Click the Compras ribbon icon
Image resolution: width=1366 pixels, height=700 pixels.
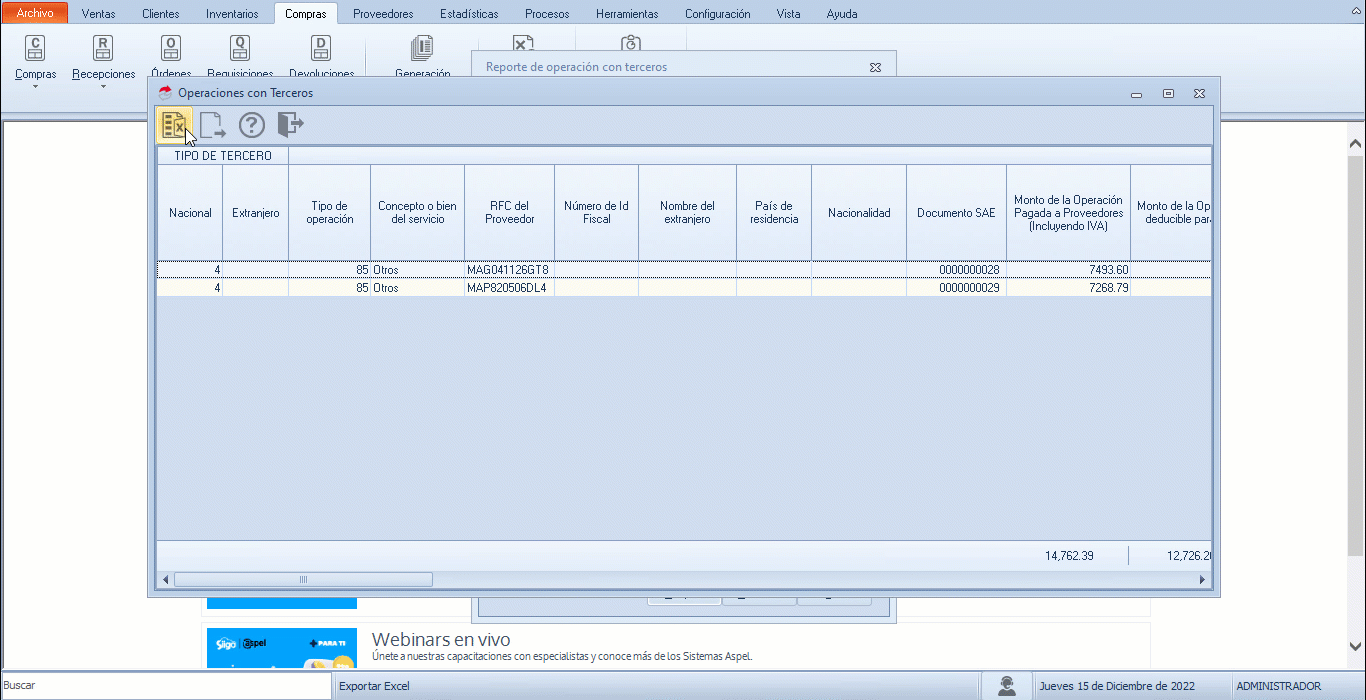coord(35,50)
